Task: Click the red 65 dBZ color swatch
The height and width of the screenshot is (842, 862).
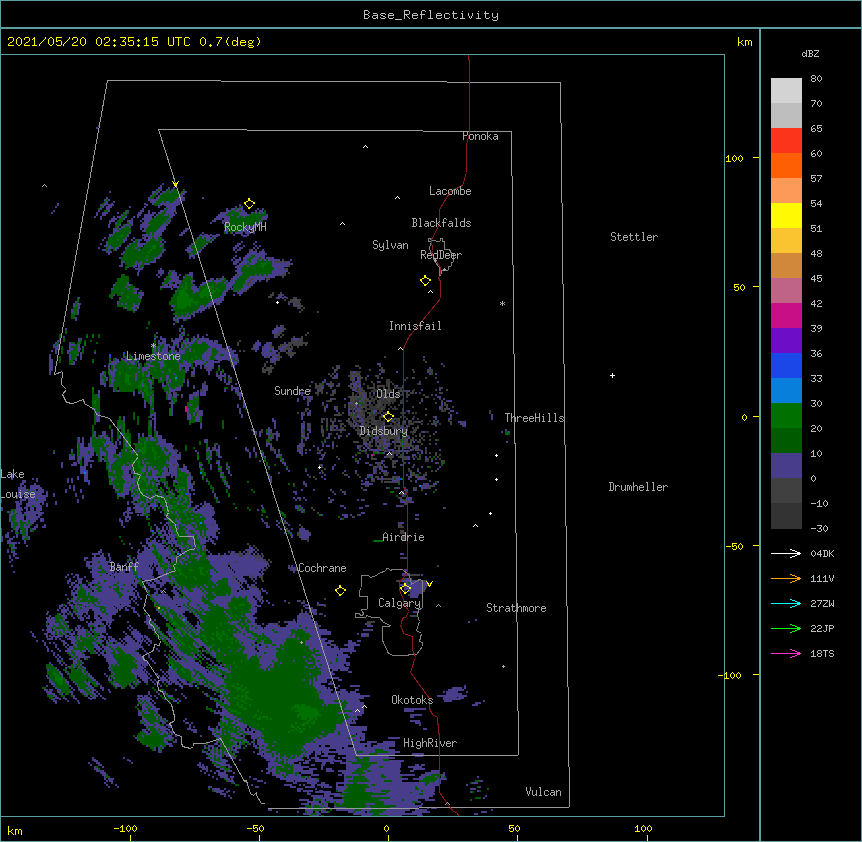Action: [x=786, y=140]
